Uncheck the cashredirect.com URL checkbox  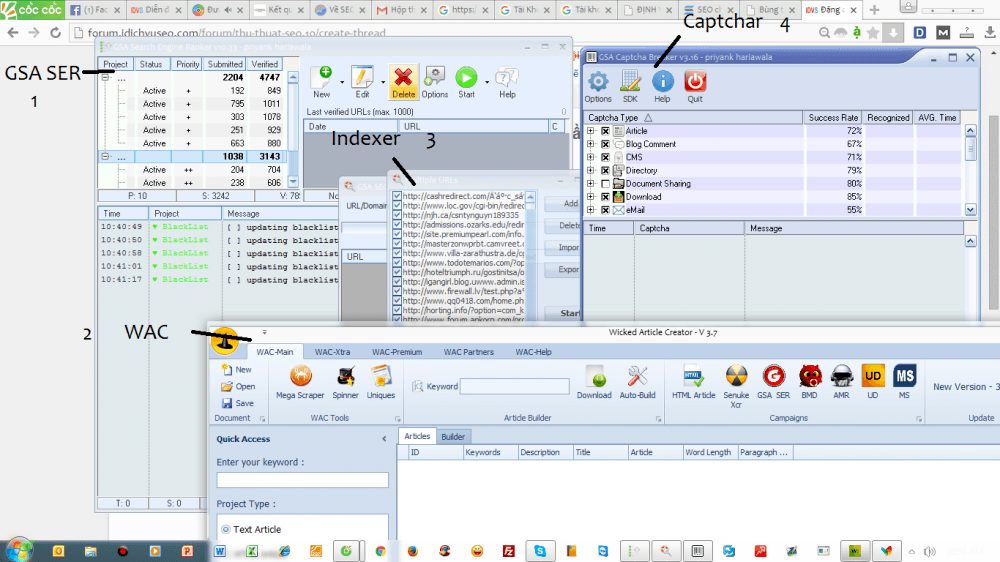(397, 196)
